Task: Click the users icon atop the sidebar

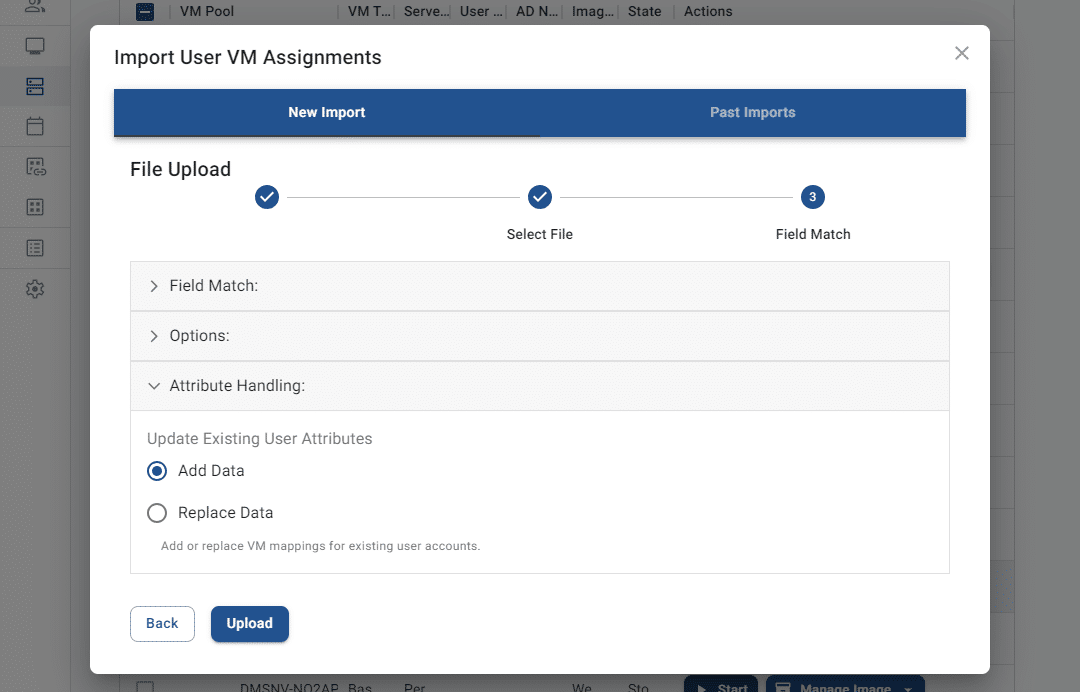Action: 35,7
